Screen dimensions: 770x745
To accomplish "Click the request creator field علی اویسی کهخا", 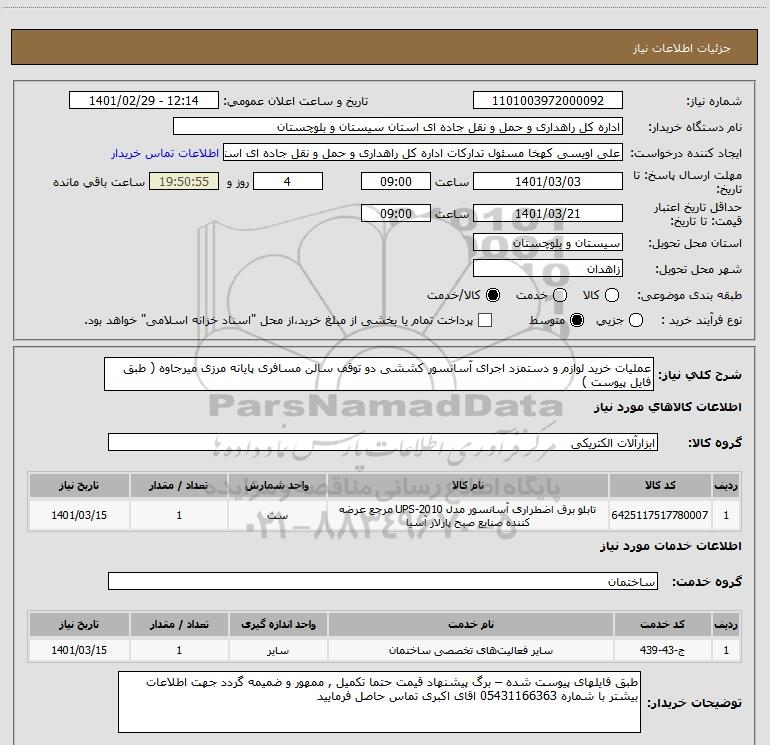I will point(423,153).
